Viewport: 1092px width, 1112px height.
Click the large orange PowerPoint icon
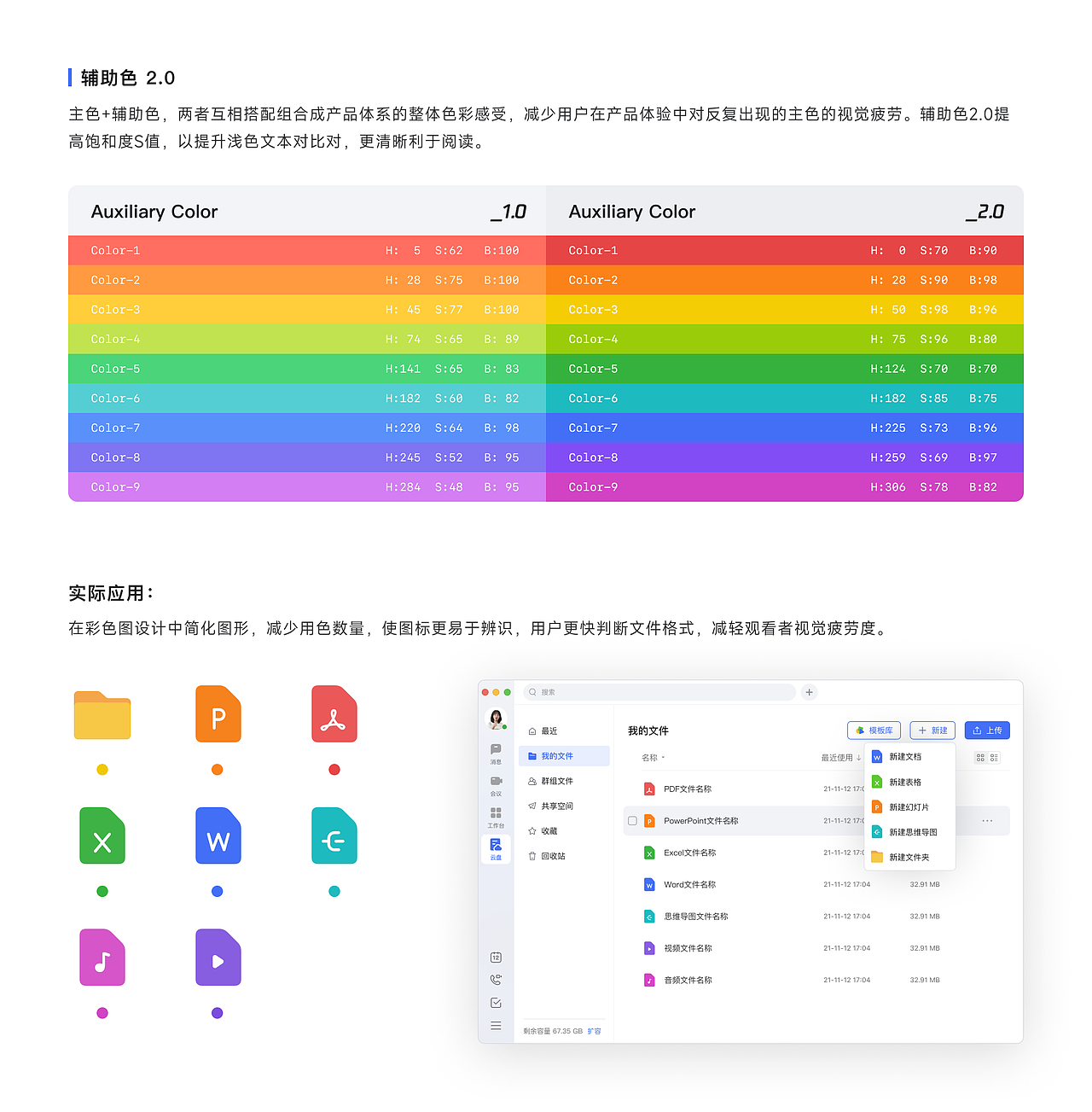(218, 714)
